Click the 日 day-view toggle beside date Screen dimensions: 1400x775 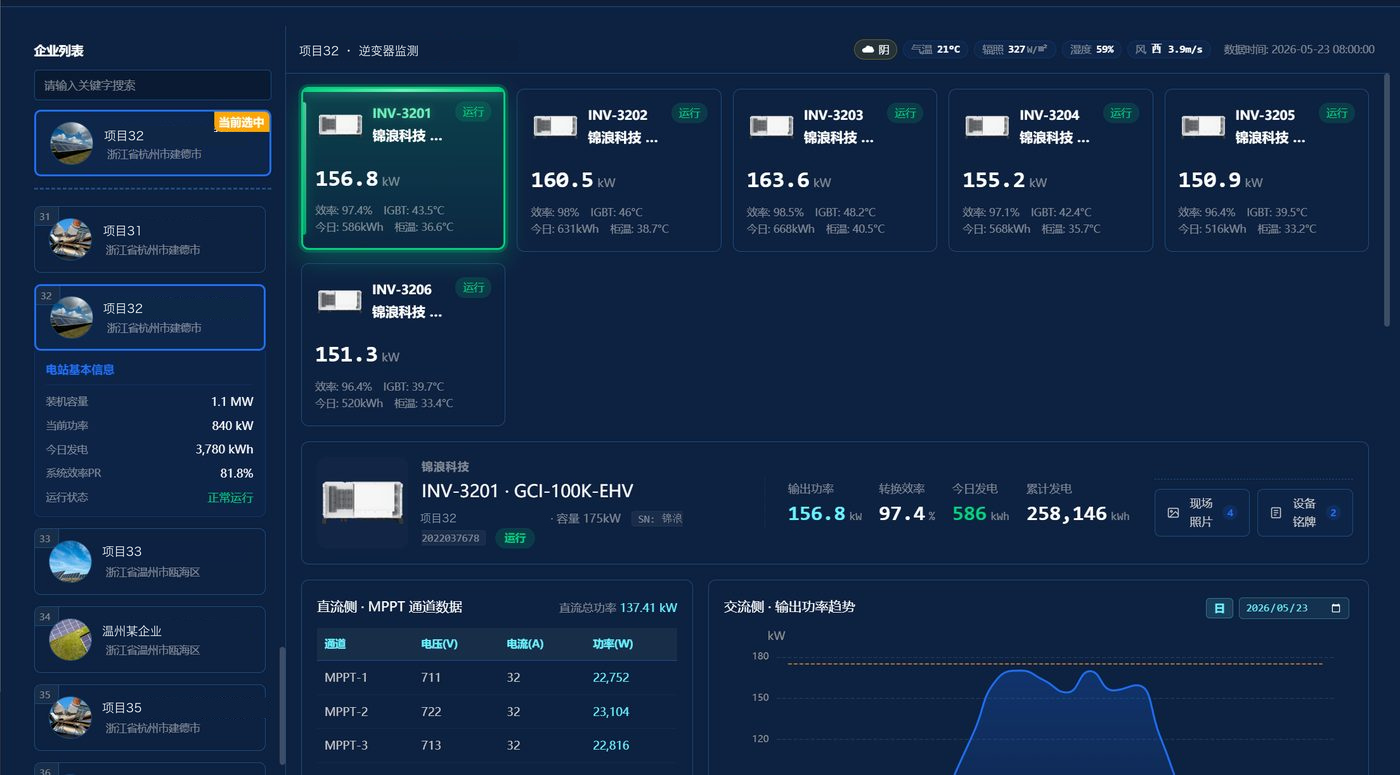pyautogui.click(x=1219, y=608)
